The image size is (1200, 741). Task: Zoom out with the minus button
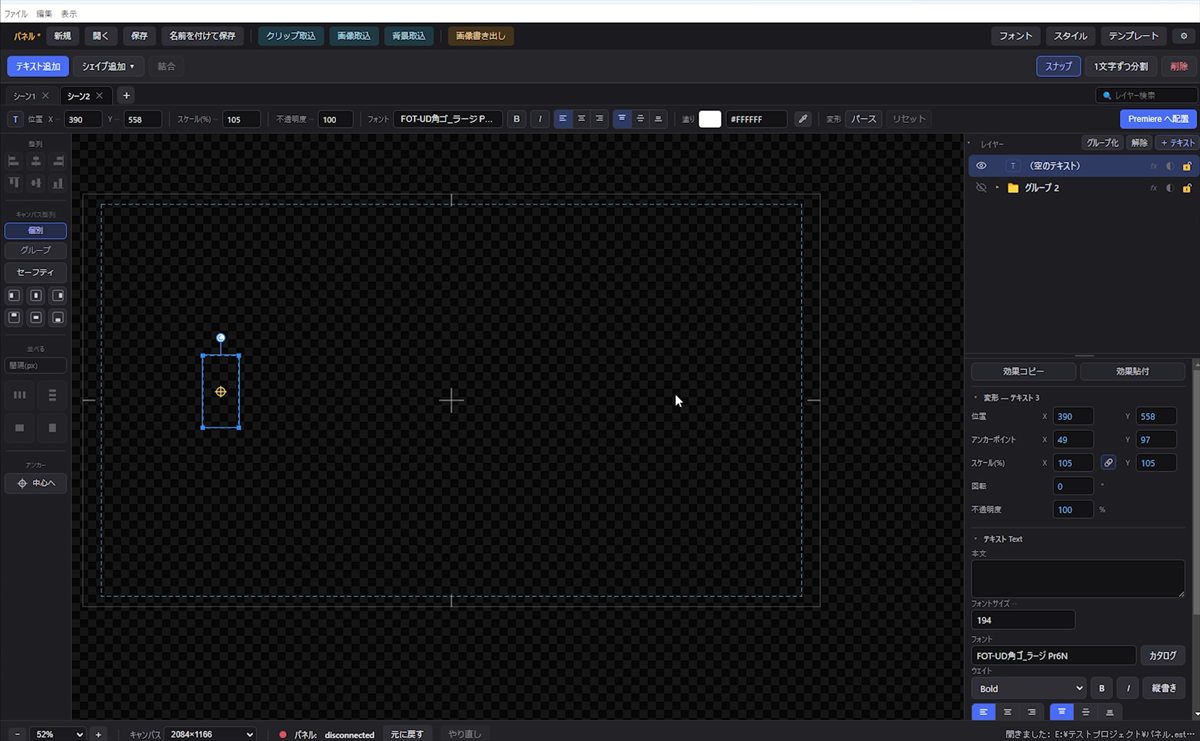pyautogui.click(x=17, y=734)
